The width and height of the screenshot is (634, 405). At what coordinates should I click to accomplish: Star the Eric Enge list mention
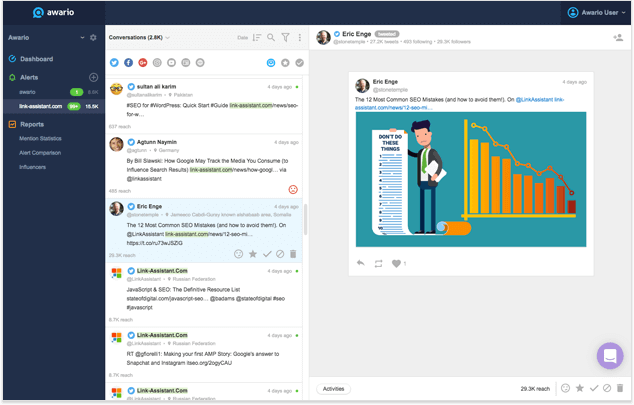coord(253,254)
